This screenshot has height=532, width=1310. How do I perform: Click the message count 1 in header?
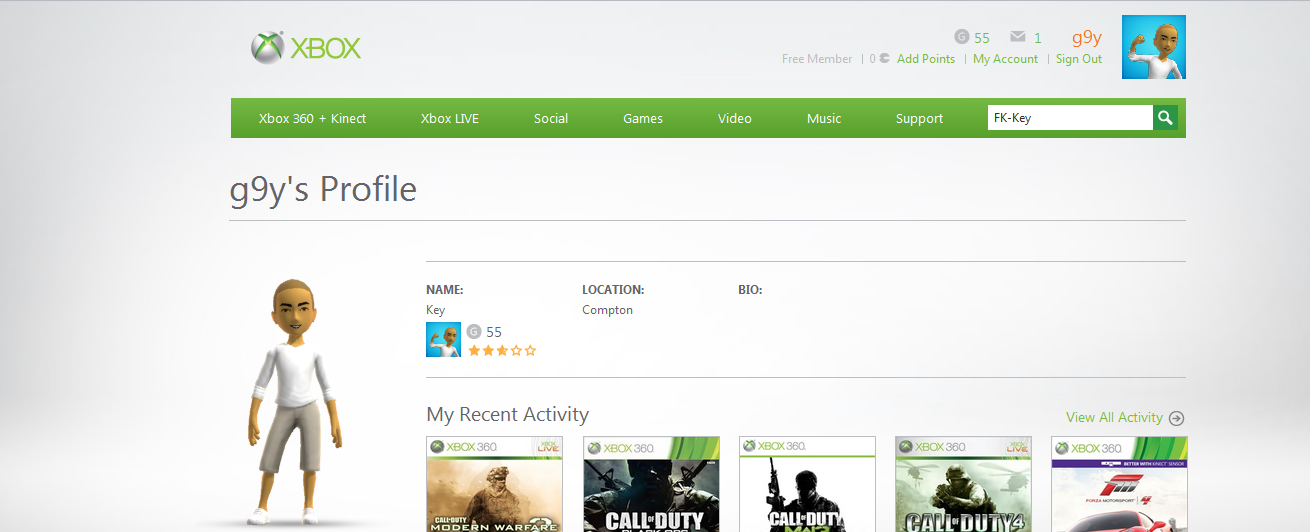[1038, 38]
